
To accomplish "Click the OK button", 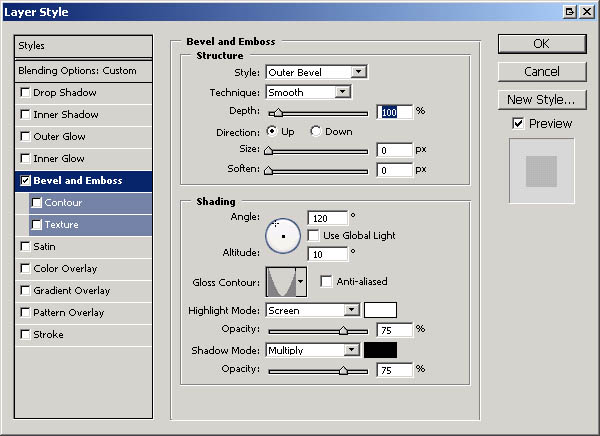I will [541, 44].
